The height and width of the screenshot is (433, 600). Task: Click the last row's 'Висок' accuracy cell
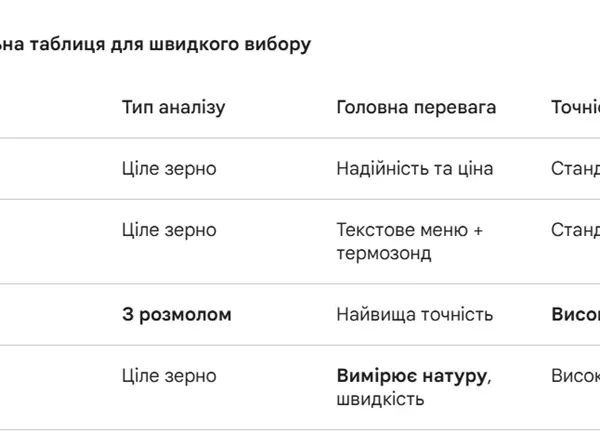click(x=576, y=376)
